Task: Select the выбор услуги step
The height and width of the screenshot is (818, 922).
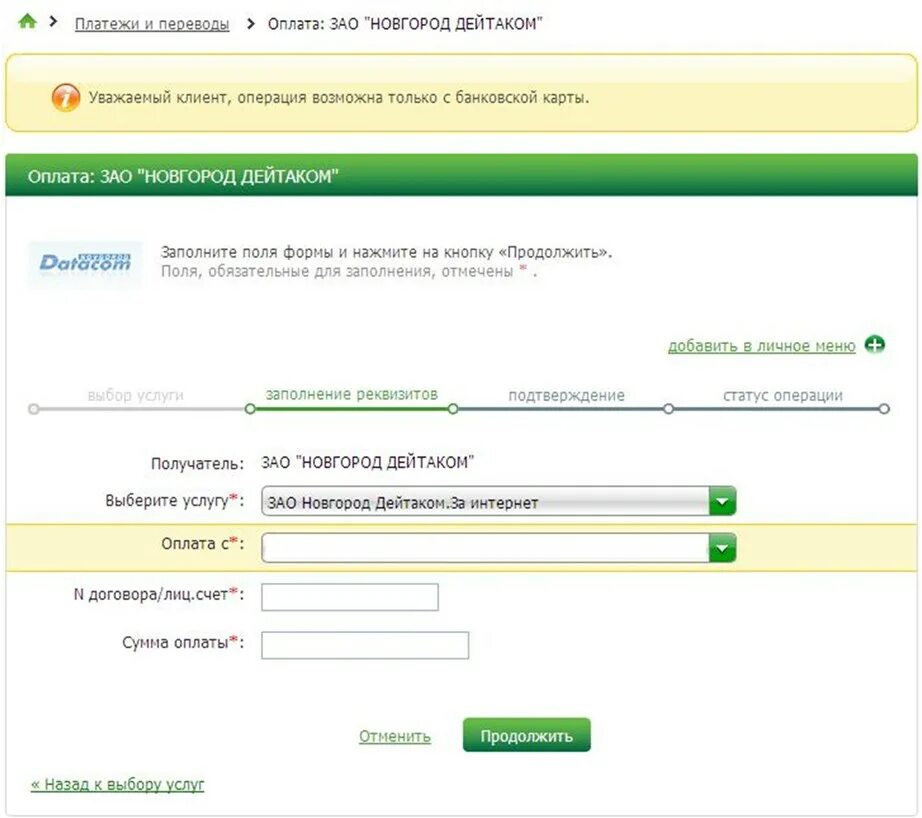Action: [135, 395]
